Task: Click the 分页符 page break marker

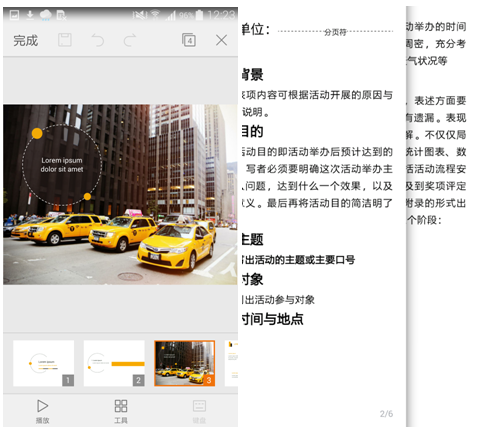Action: [x=335, y=32]
